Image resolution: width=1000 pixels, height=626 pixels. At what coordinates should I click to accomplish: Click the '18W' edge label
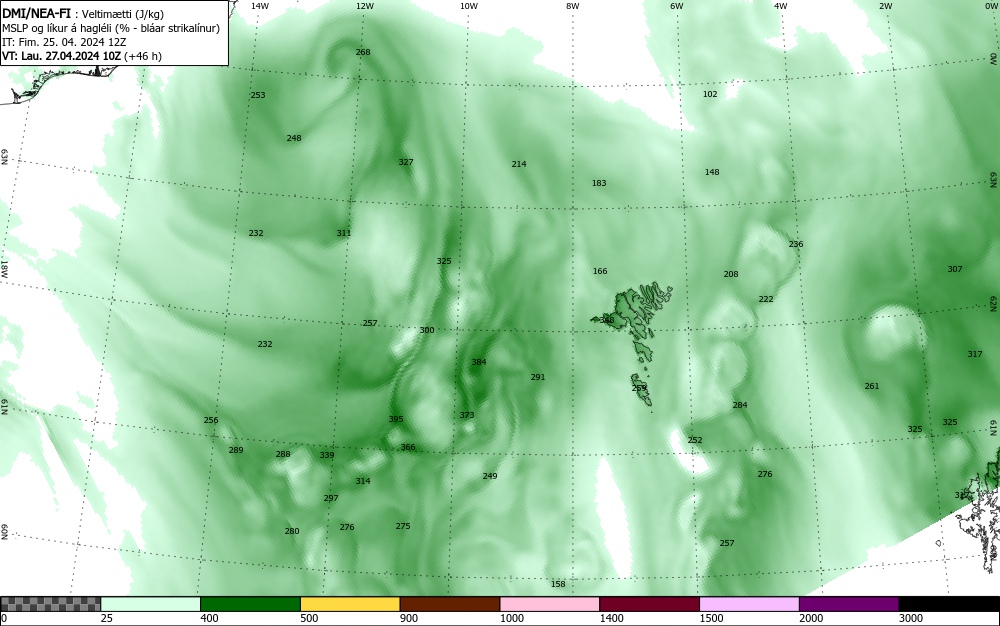click(x=4, y=269)
